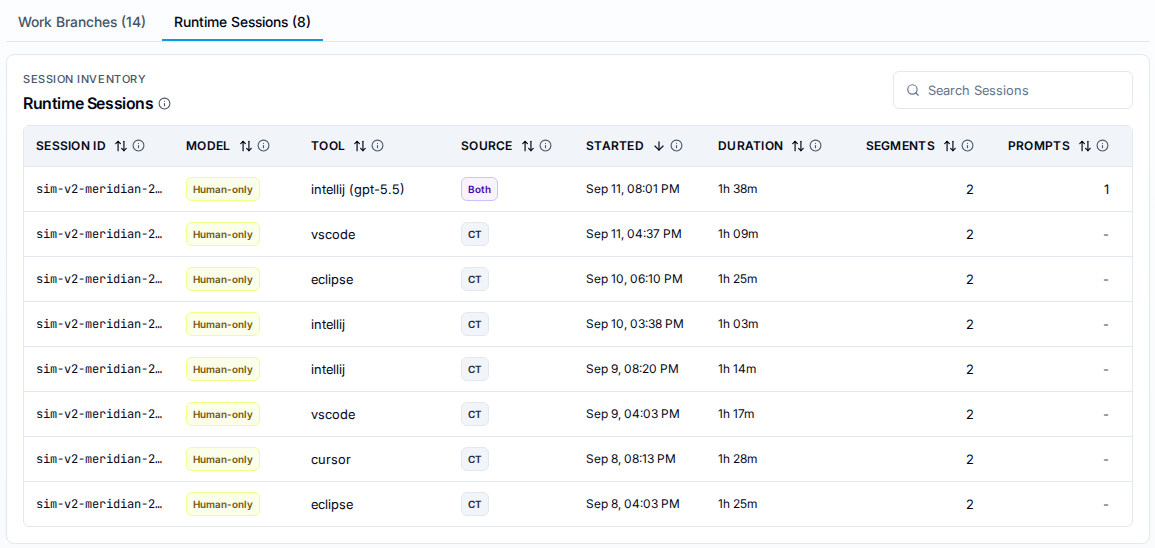The height and width of the screenshot is (548, 1155).
Task: Sort by Session ID column arrows
Action: pos(121,146)
